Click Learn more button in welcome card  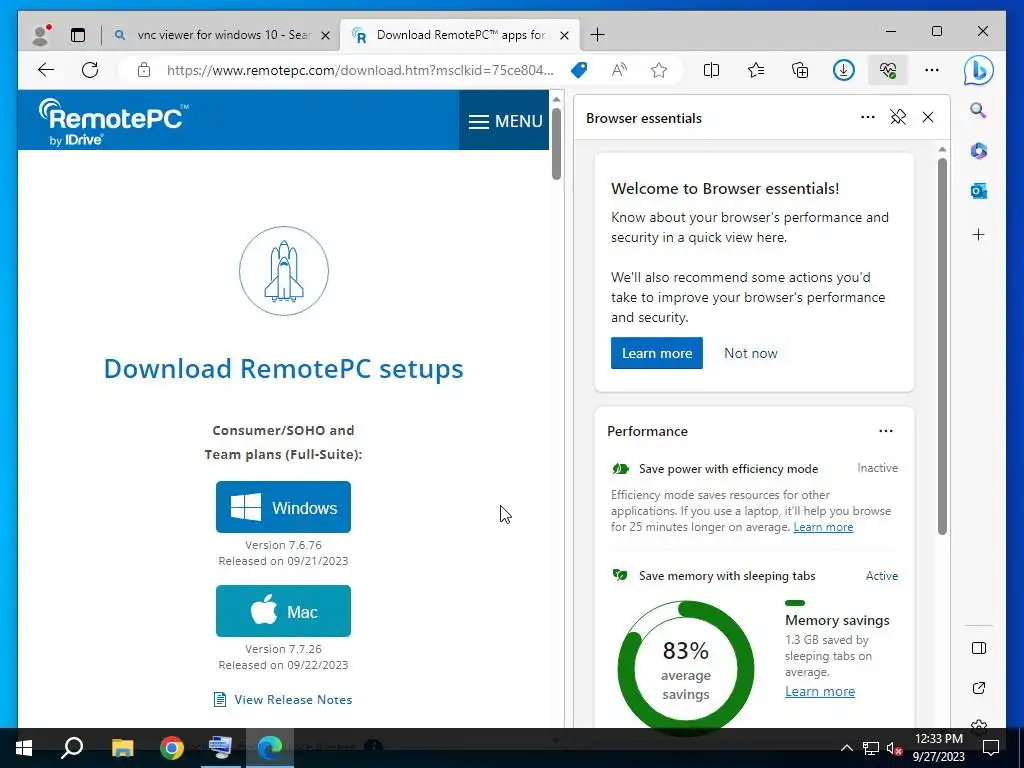click(656, 353)
